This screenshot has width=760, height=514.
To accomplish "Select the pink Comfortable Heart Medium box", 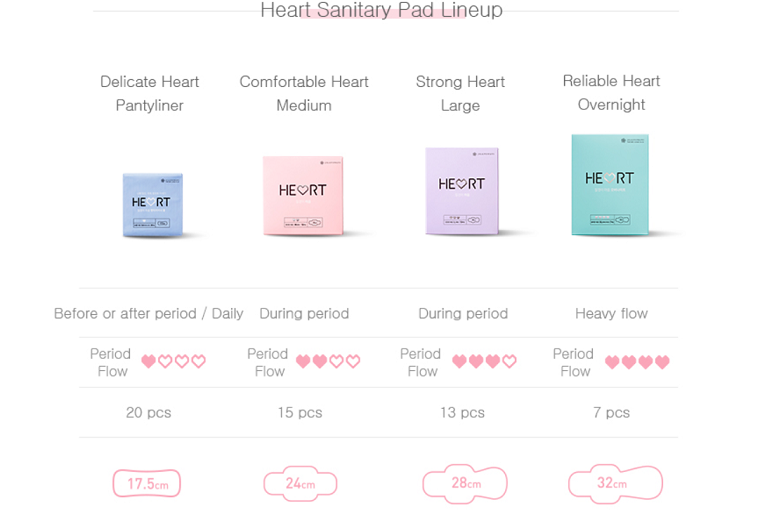I will (x=303, y=195).
